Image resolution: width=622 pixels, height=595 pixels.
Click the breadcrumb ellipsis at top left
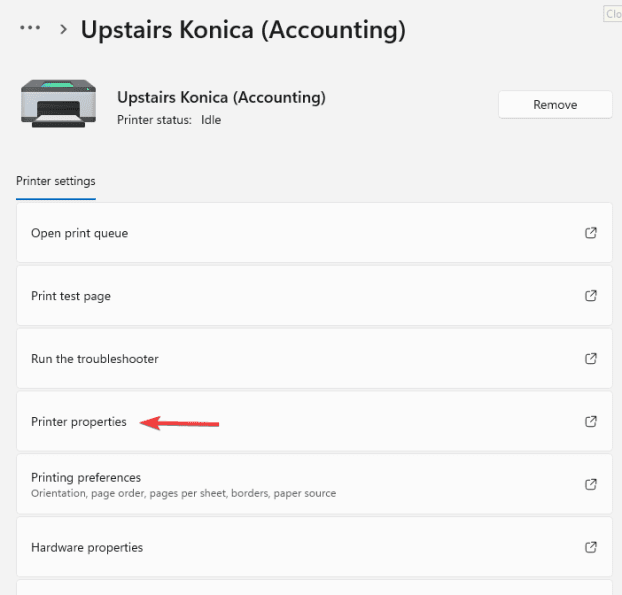click(x=30, y=30)
